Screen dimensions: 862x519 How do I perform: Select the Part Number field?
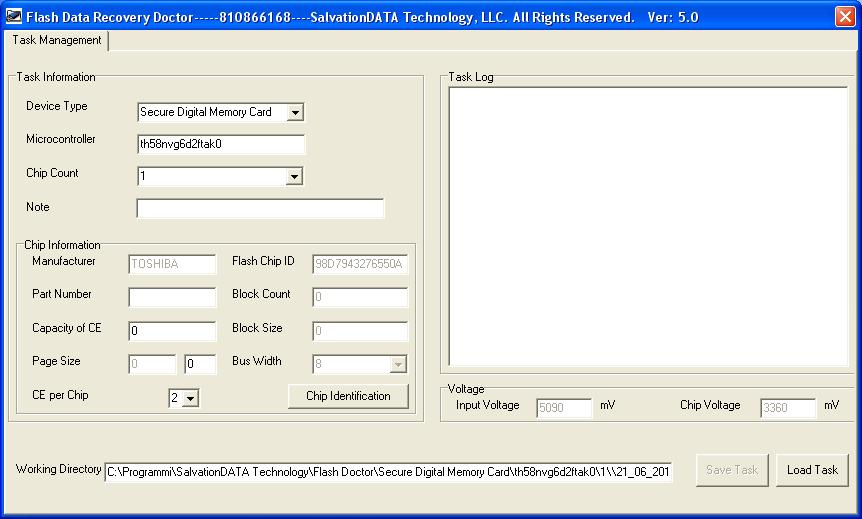point(172,297)
